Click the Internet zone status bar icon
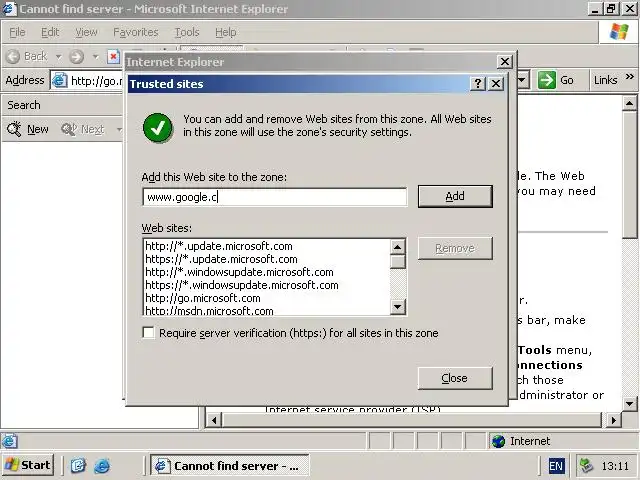Viewport: 640px width, 480px height. click(498, 441)
